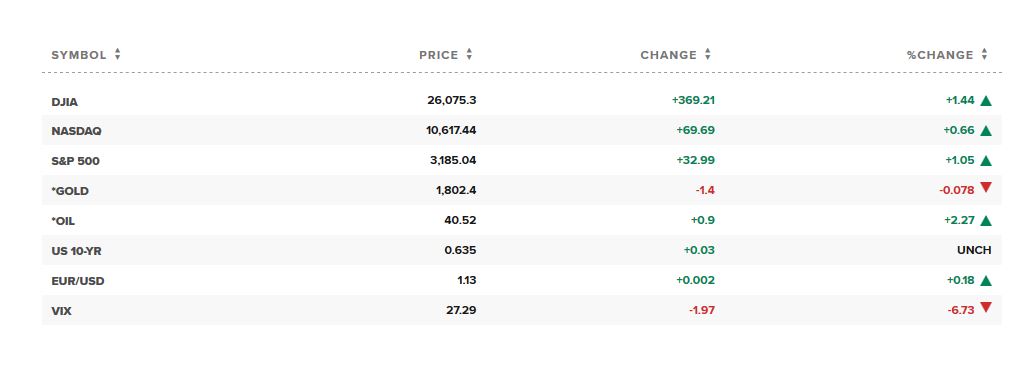Sort table by the SYMBOL arrows icon
The image size is (1015, 375).
(117, 54)
